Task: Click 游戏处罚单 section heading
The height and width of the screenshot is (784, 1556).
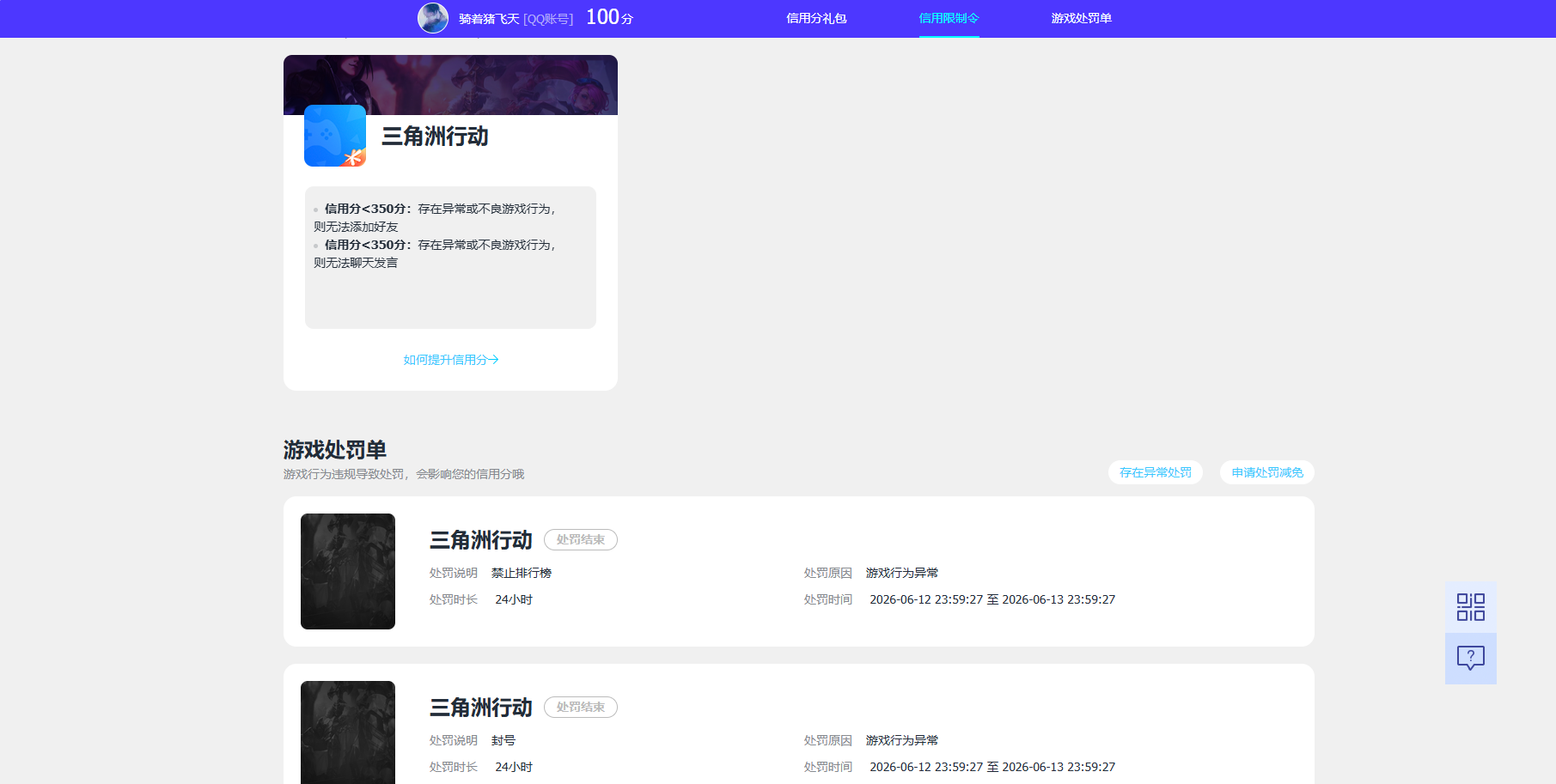Action: pos(335,450)
